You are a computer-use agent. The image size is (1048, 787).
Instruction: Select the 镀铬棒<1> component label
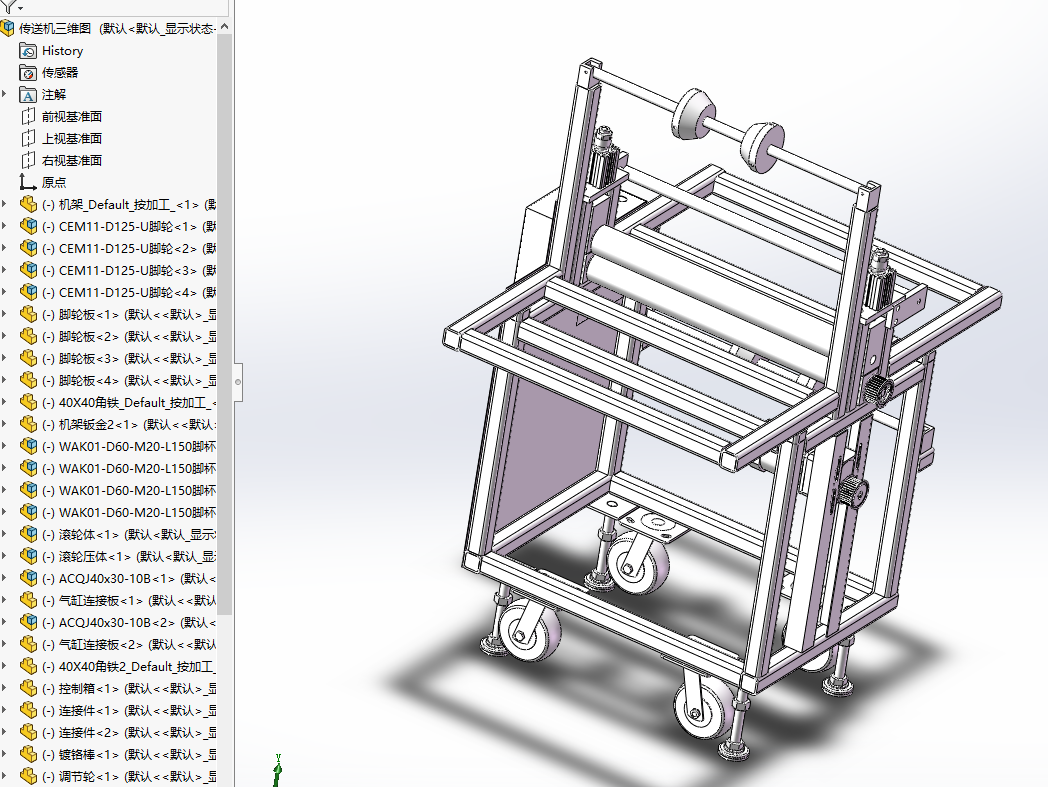[129, 755]
